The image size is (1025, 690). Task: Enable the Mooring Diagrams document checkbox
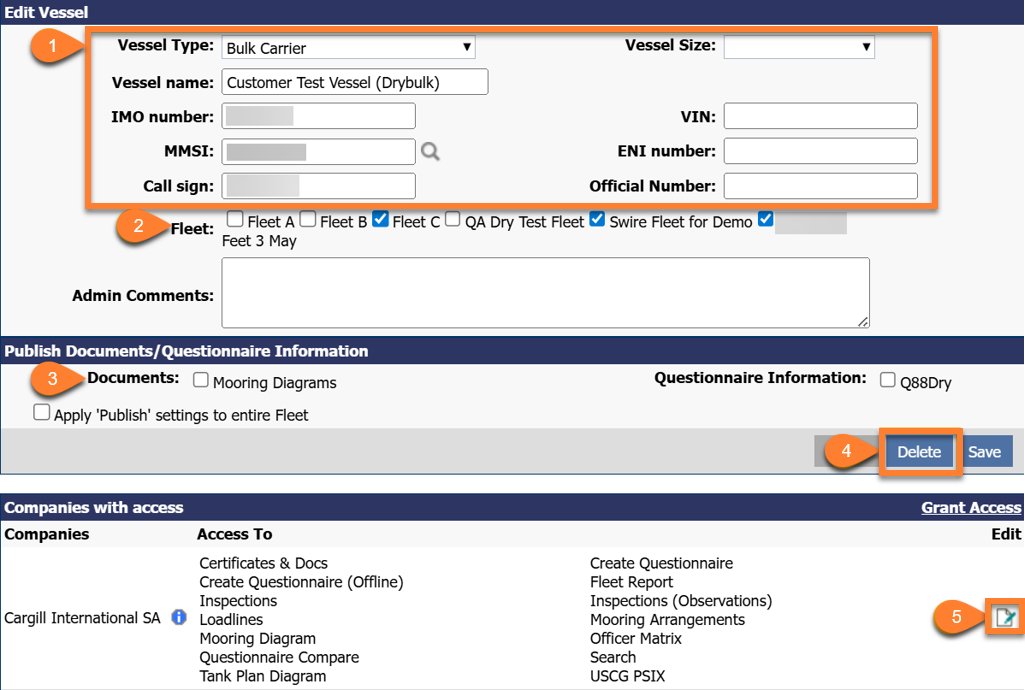pyautogui.click(x=200, y=381)
